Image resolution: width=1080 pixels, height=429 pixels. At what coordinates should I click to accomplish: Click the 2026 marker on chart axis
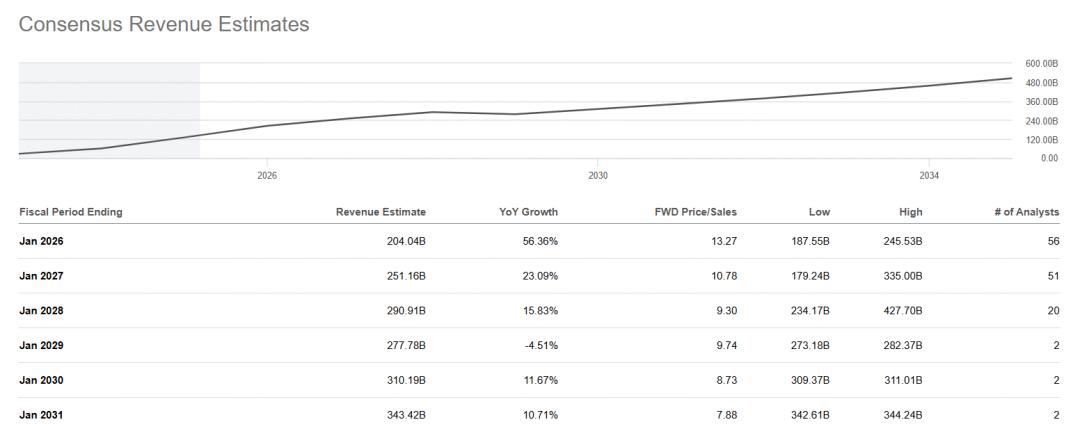tap(267, 175)
